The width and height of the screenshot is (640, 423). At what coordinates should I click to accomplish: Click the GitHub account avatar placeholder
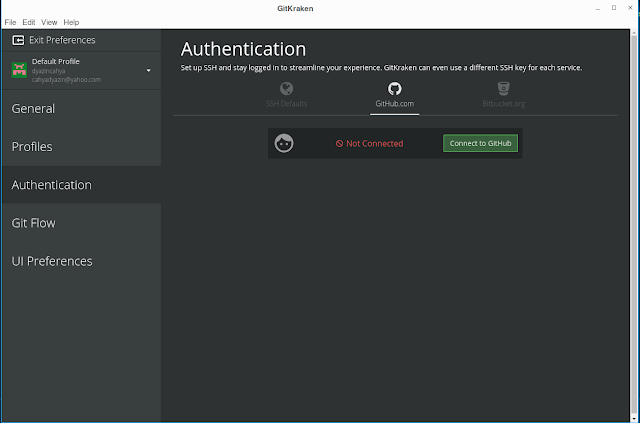(284, 143)
